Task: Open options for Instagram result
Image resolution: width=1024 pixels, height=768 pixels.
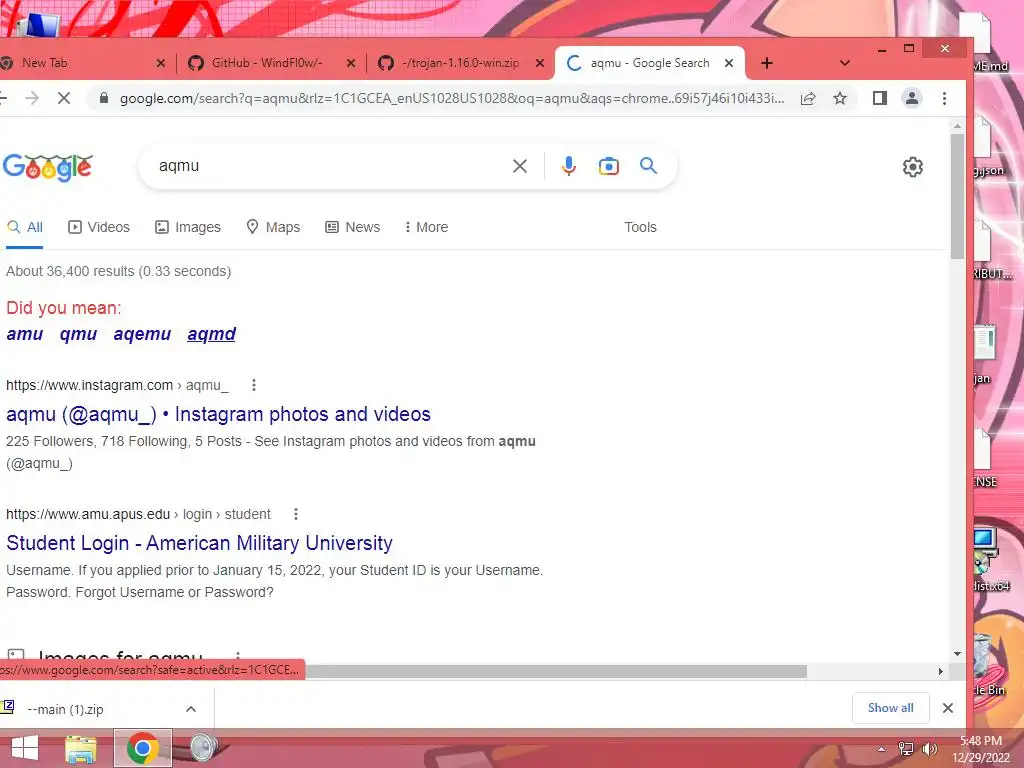Action: tap(253, 385)
